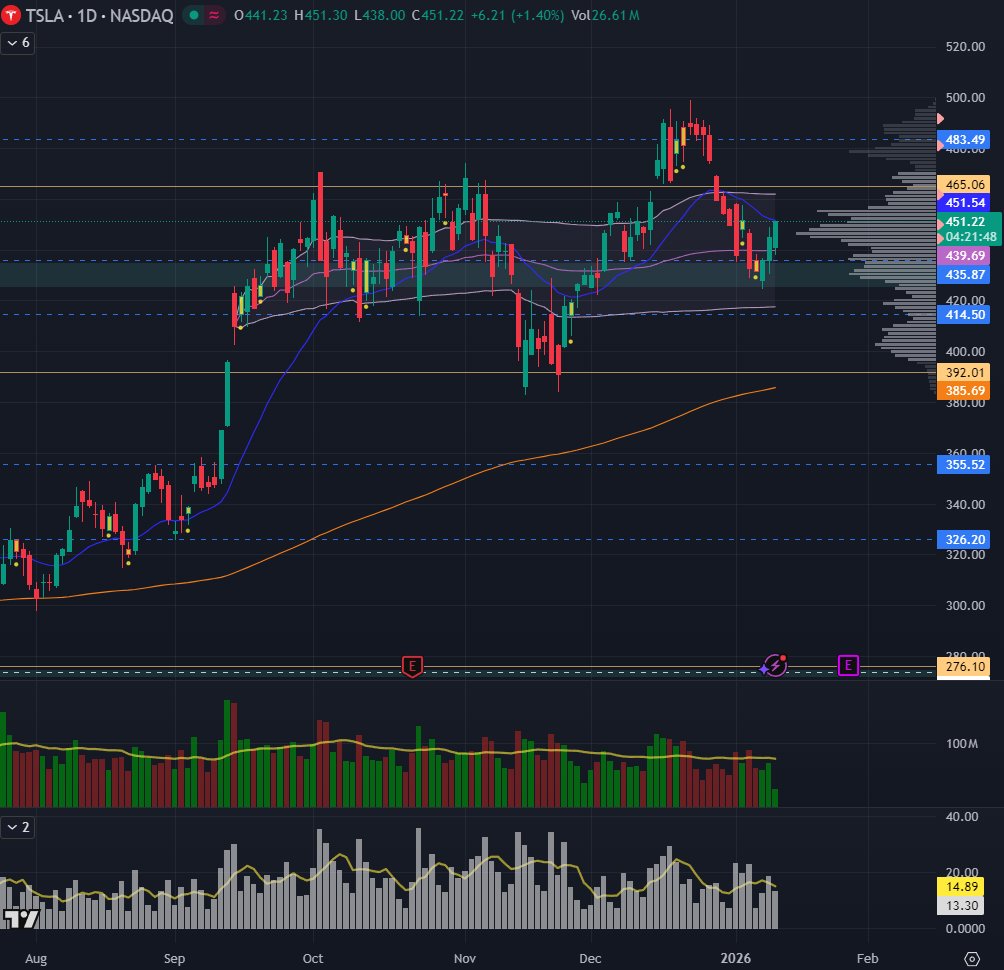Click the Vol 26.61 M reading
Viewport: 1004px width, 970px height.
pos(605,15)
